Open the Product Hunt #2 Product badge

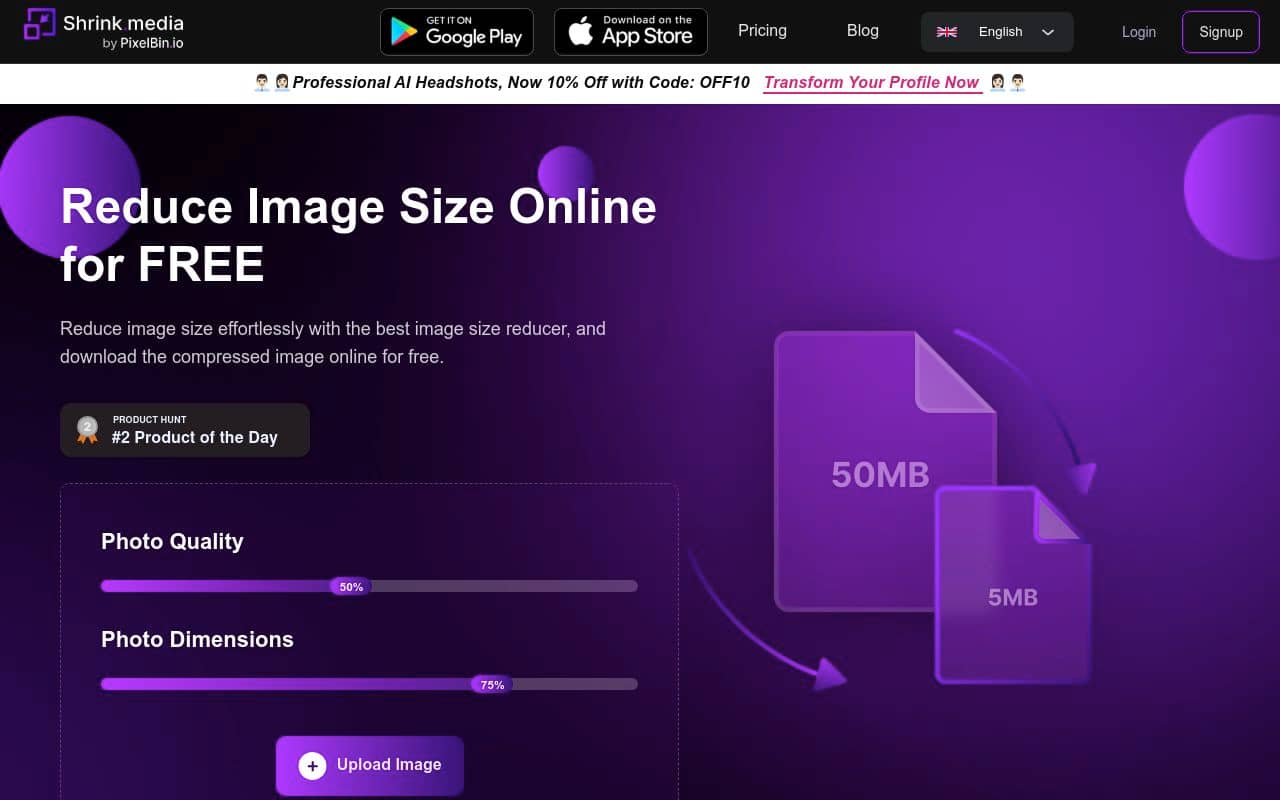point(185,430)
